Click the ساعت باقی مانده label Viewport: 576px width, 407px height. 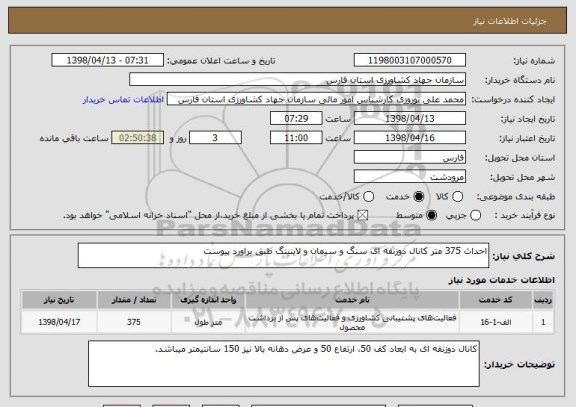[74, 138]
